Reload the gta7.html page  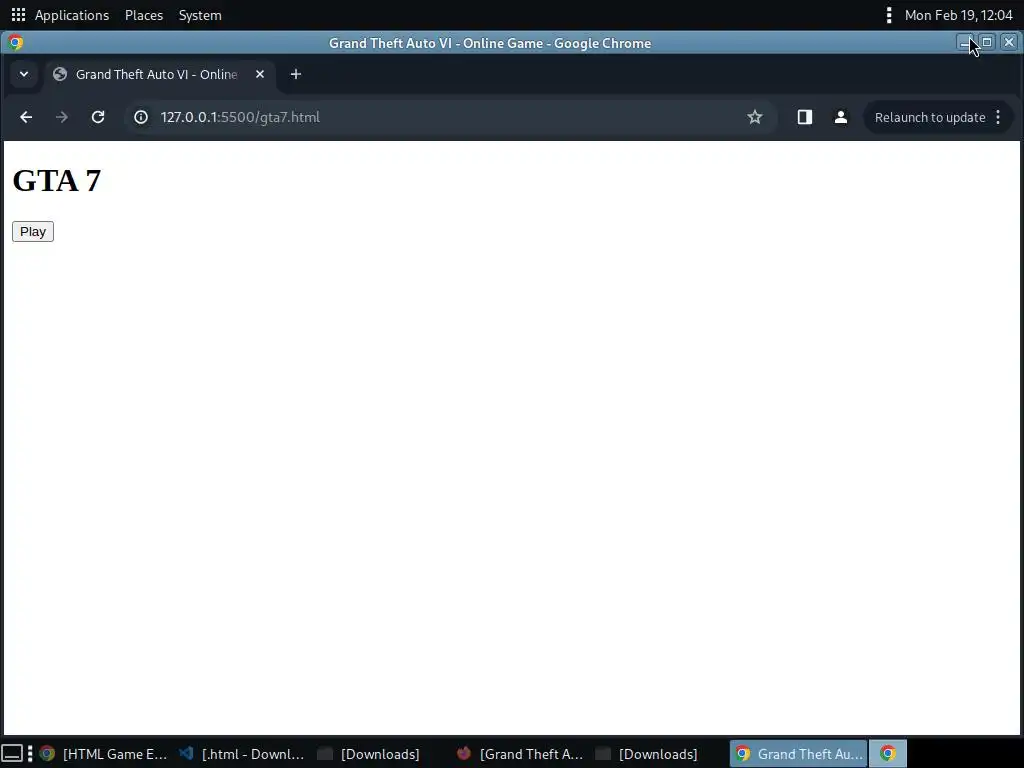(x=98, y=117)
